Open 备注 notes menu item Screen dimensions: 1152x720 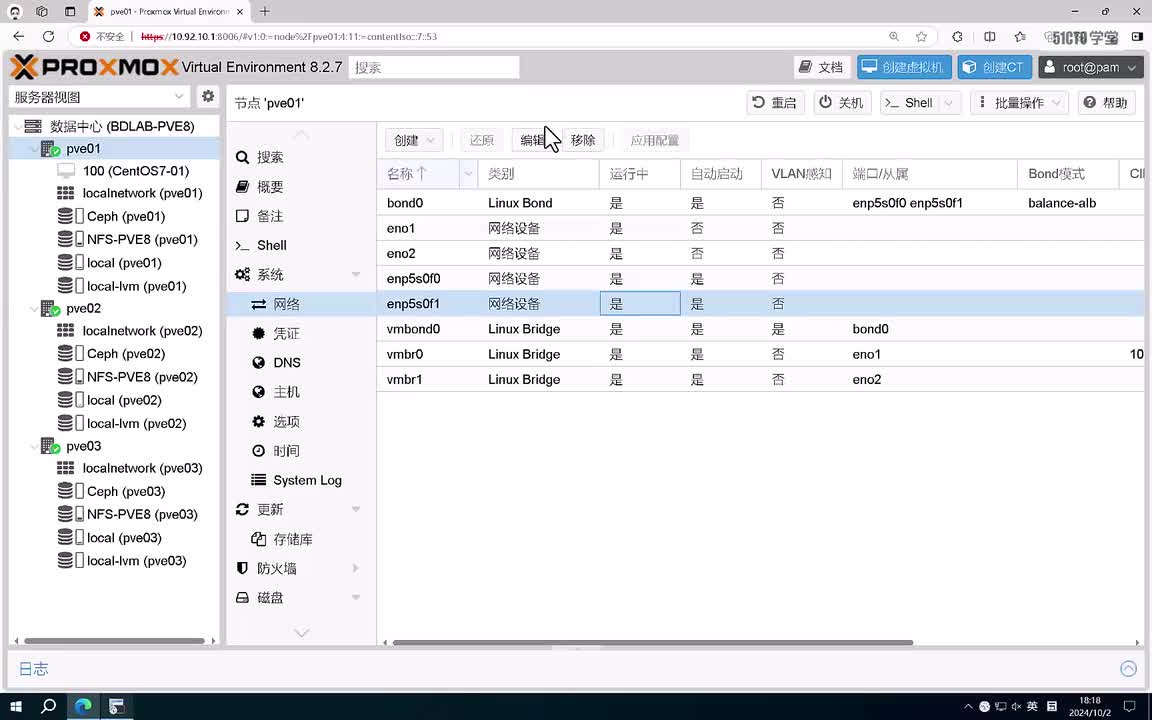pos(302,216)
